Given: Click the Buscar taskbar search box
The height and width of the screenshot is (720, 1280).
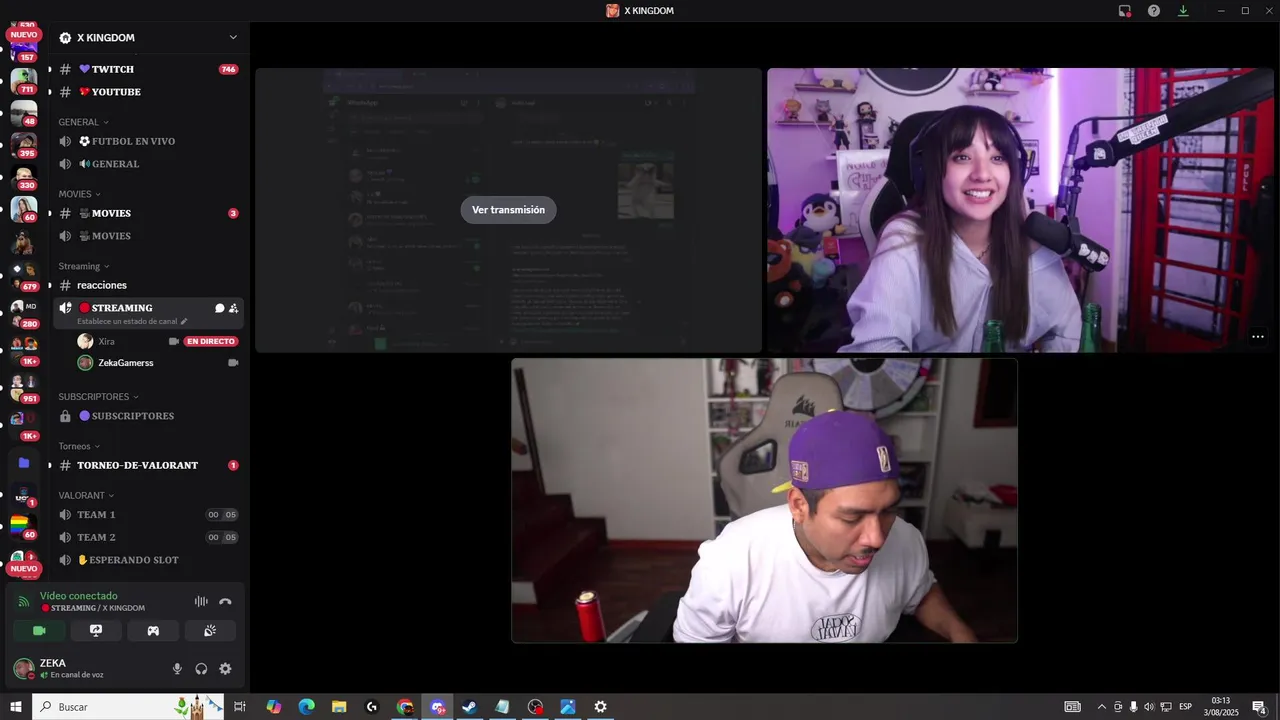Looking at the screenshot, I should (129, 707).
